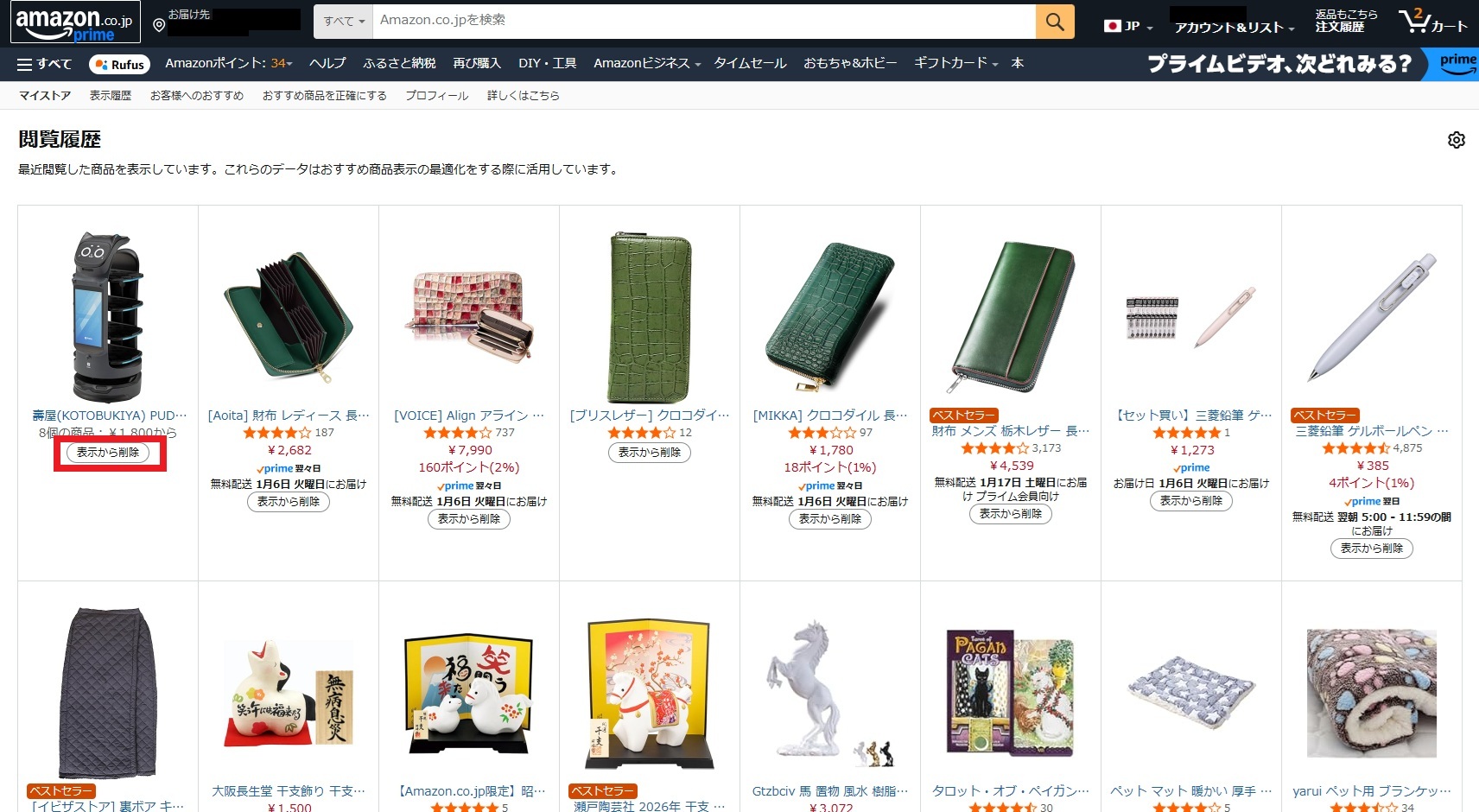Open the shopping cart icon
Screen dimensions: 1479x812
pos(1432,22)
